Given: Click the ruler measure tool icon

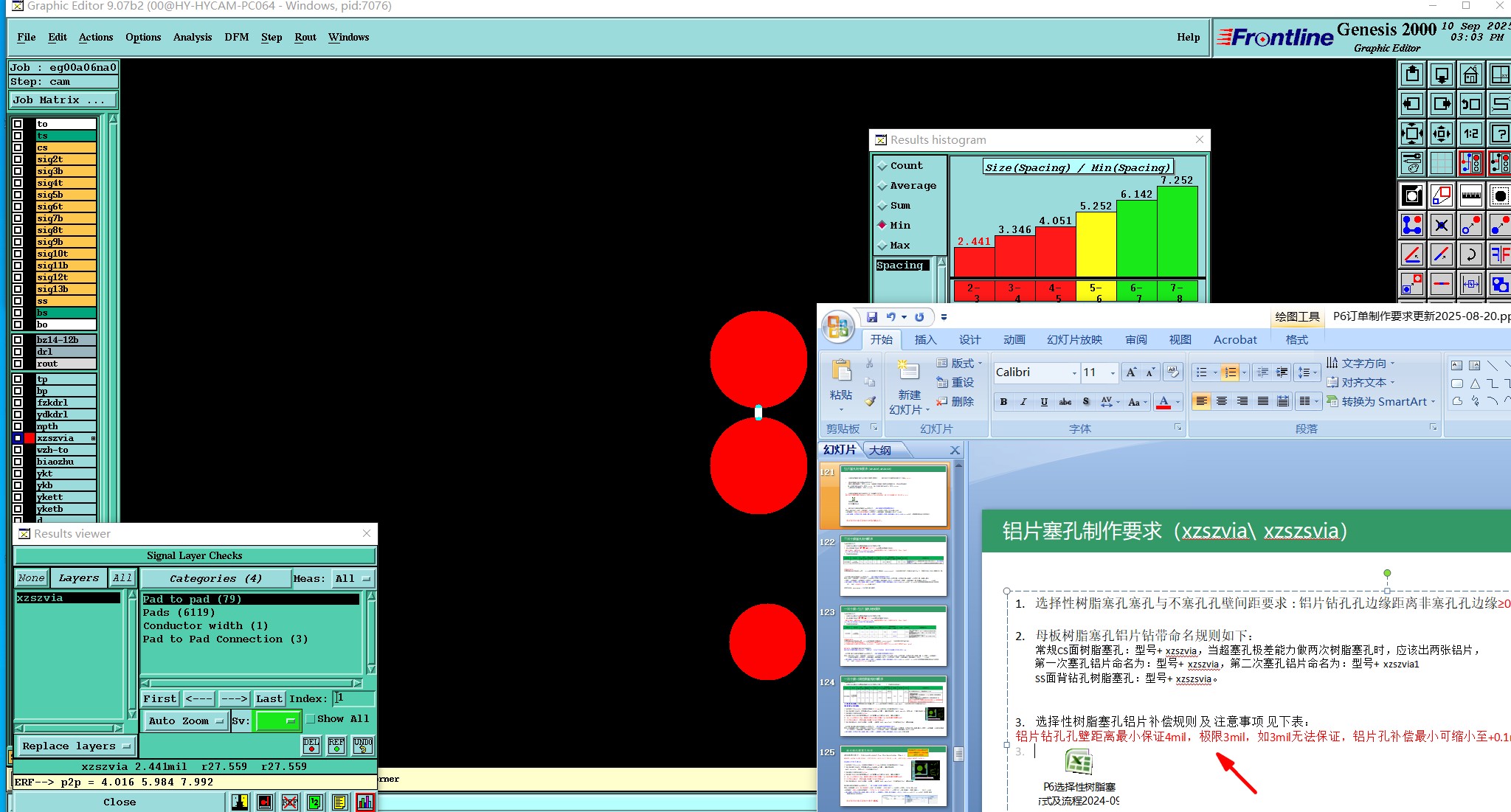Looking at the screenshot, I should pos(1470,195).
